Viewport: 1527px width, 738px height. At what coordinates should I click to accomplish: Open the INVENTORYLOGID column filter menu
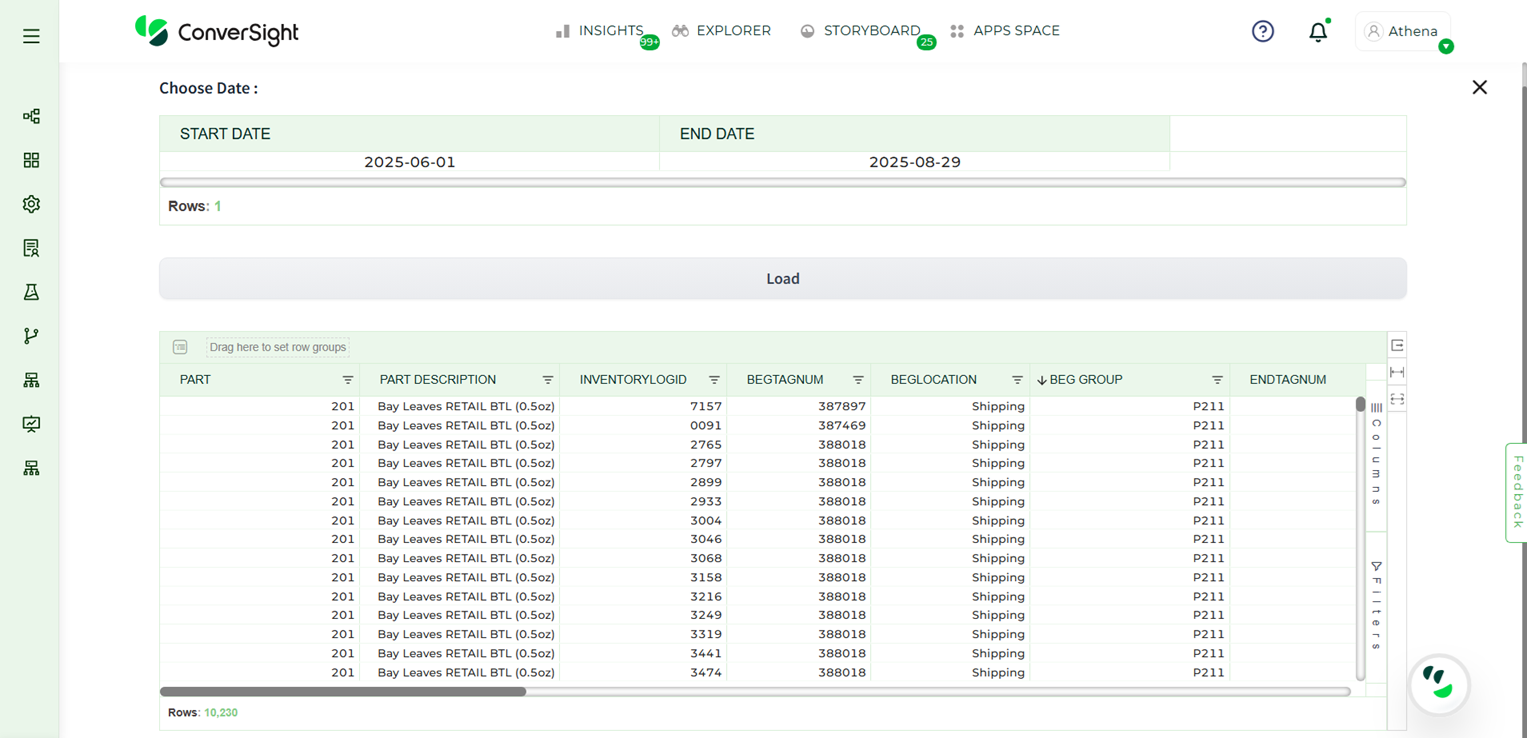click(x=714, y=380)
